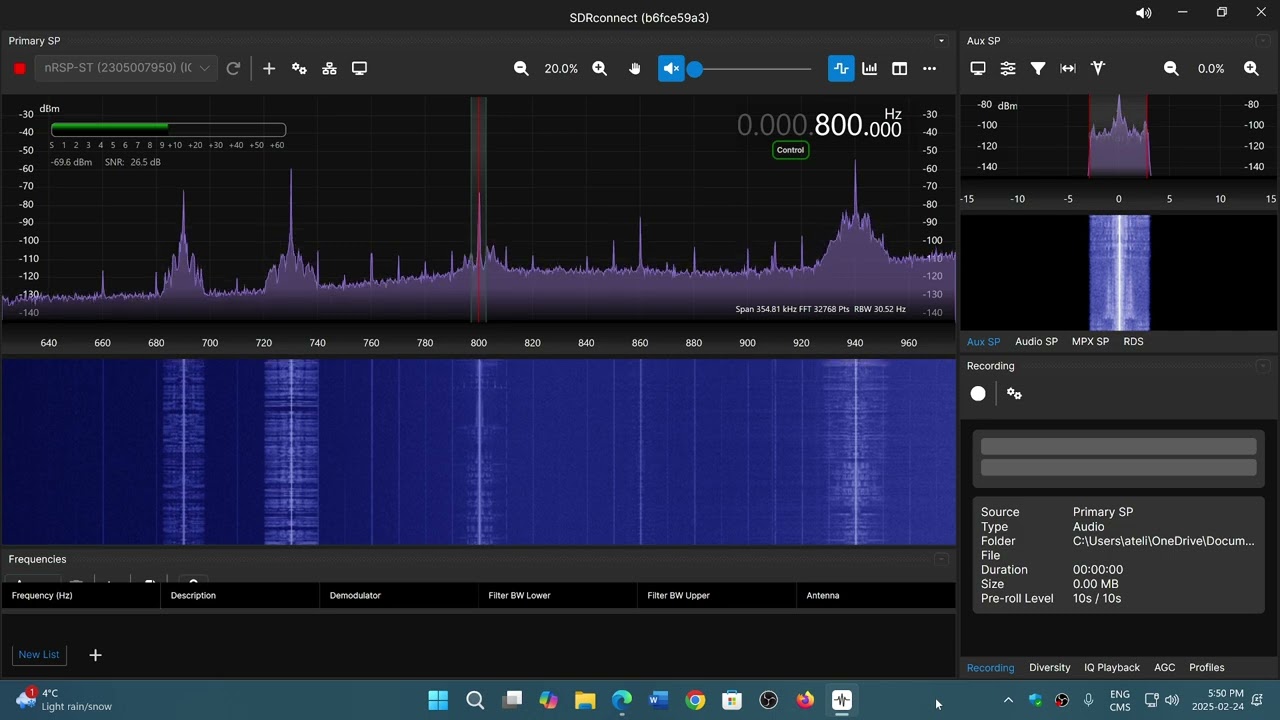Click the SDRconnect taskbar icon
Screen dimensions: 1280x720
coord(842,700)
